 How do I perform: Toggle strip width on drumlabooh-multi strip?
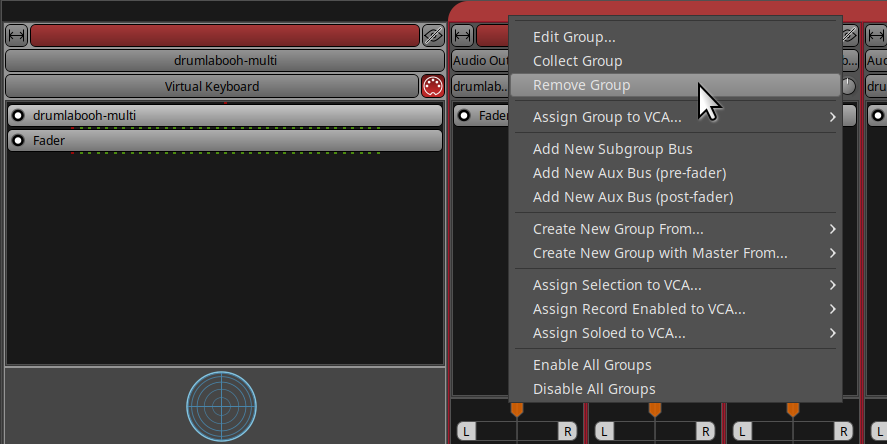(x=17, y=35)
